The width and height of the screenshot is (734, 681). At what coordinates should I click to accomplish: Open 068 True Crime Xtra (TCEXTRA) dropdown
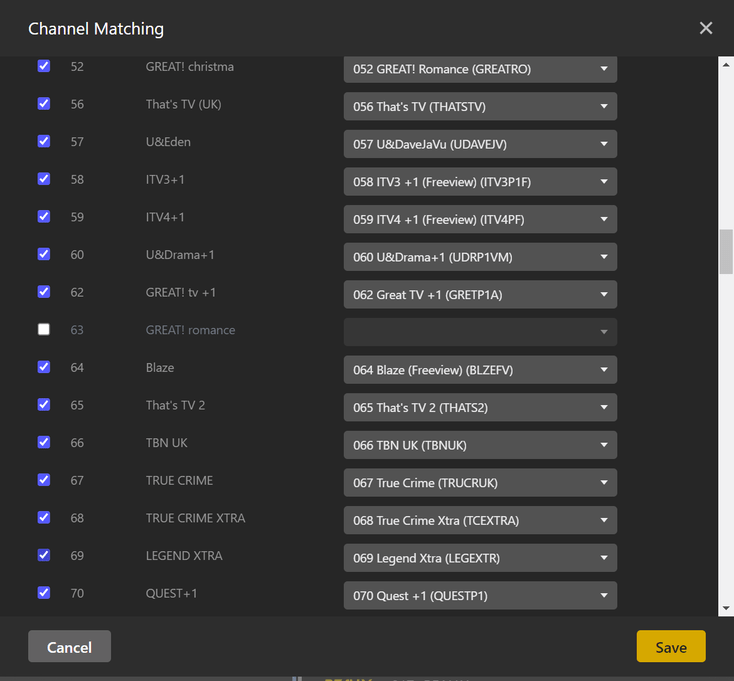[x=480, y=520]
